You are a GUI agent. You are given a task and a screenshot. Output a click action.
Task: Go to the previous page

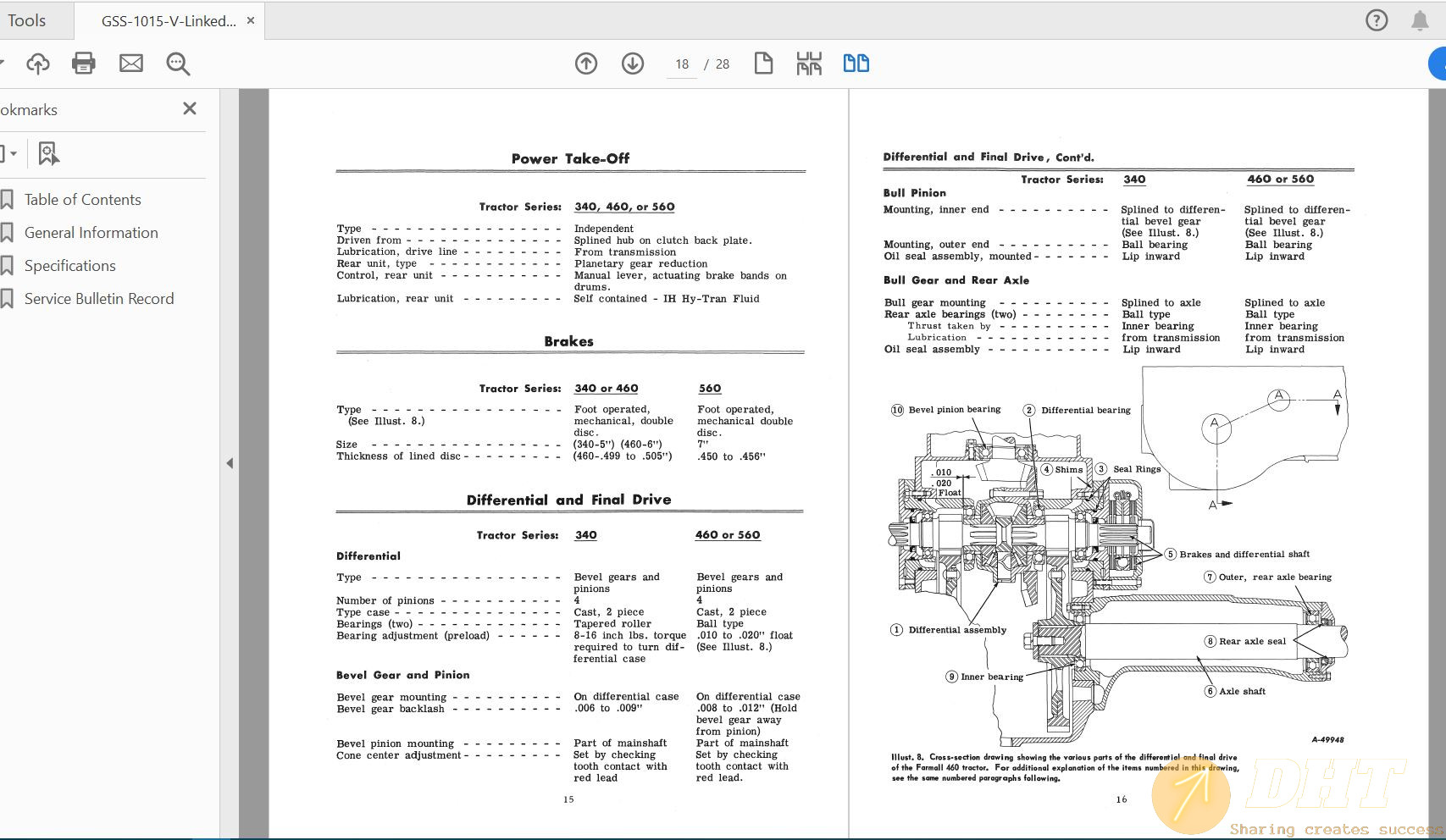(x=586, y=64)
